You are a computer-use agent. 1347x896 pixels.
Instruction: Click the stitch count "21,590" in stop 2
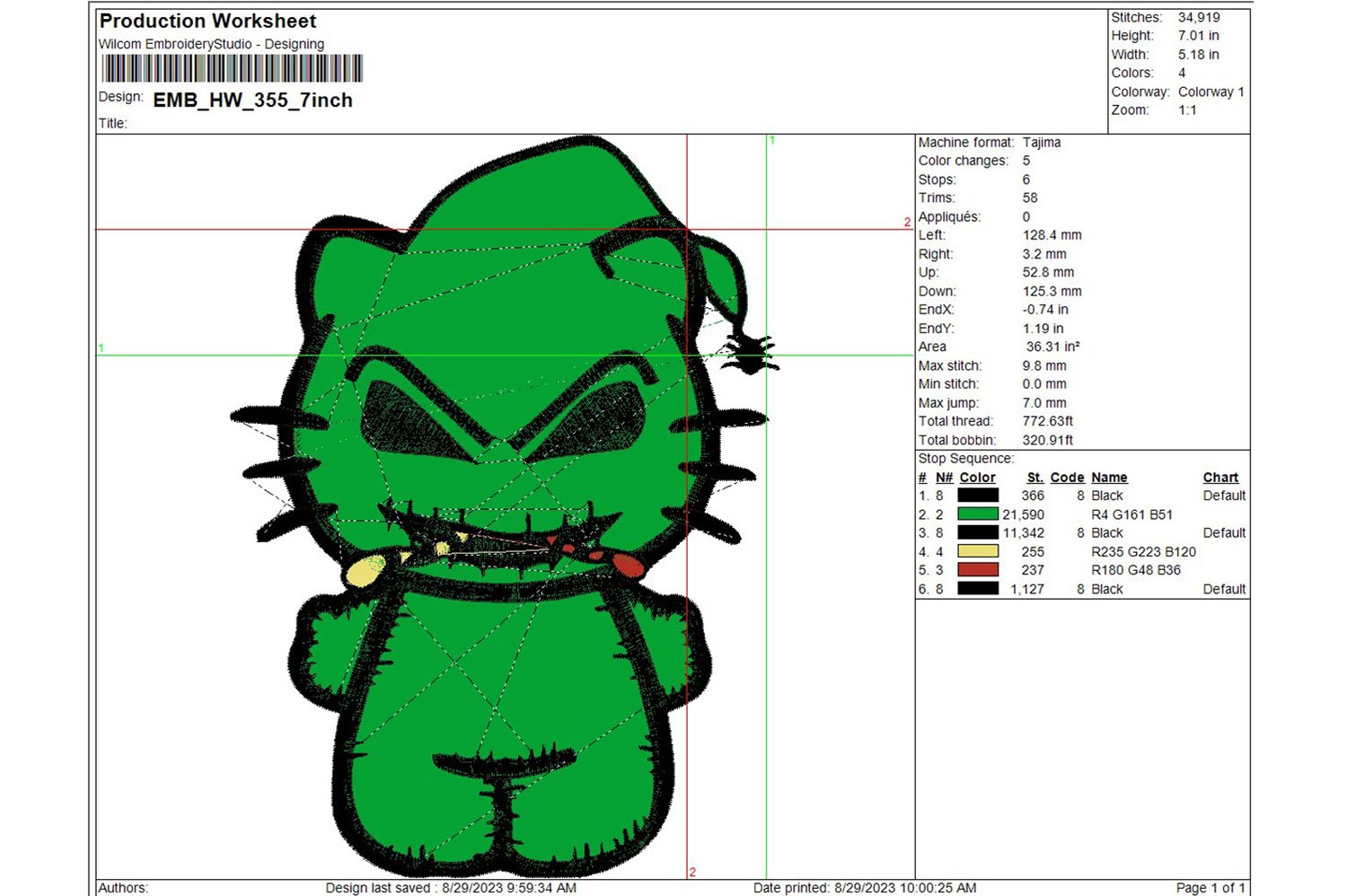coord(1024,514)
